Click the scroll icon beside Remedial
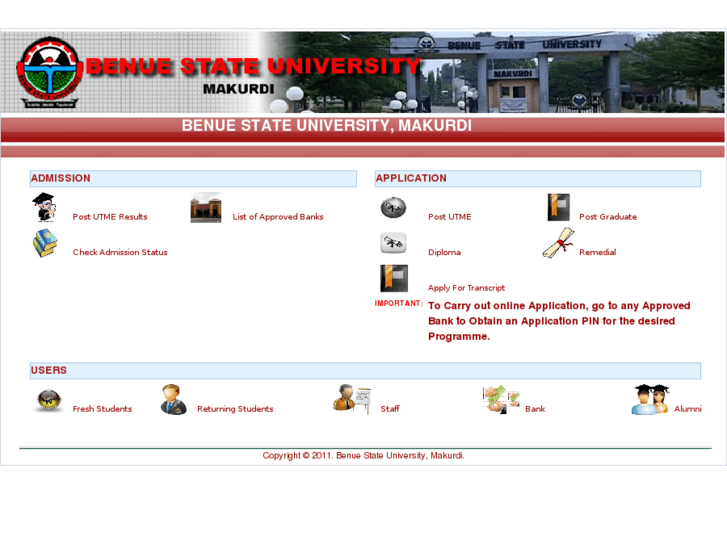Viewport: 727px width, 545px height. coord(558,243)
